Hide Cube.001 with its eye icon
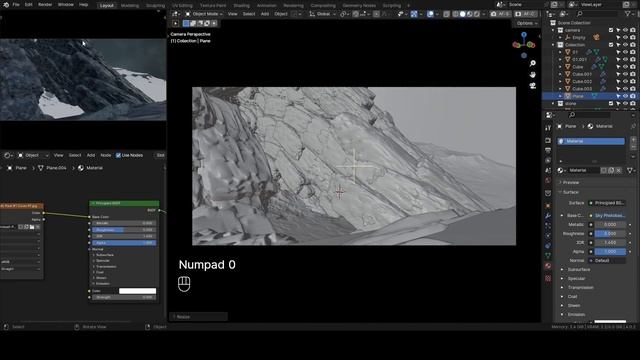 coord(625,74)
